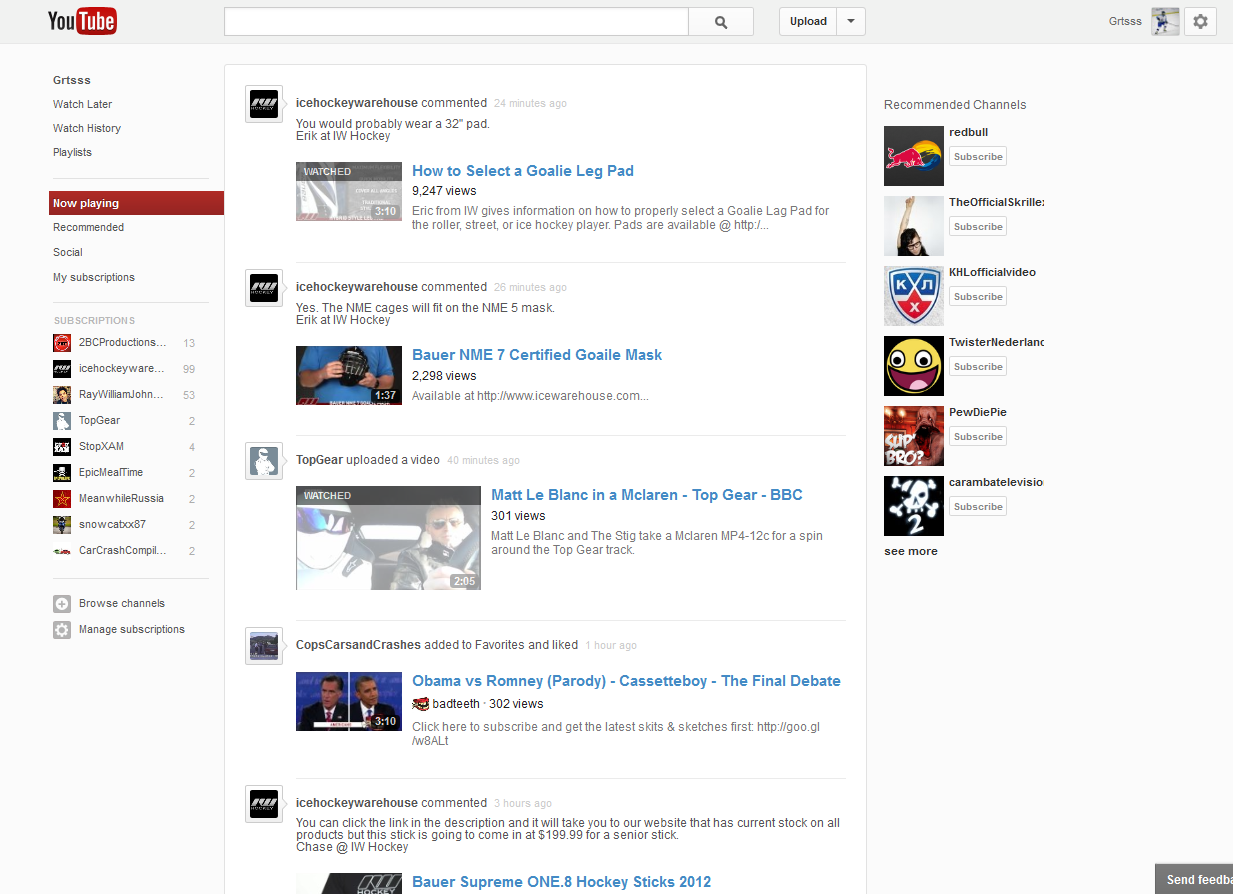Click the Upload button
The image size is (1233, 894).
click(x=808, y=22)
